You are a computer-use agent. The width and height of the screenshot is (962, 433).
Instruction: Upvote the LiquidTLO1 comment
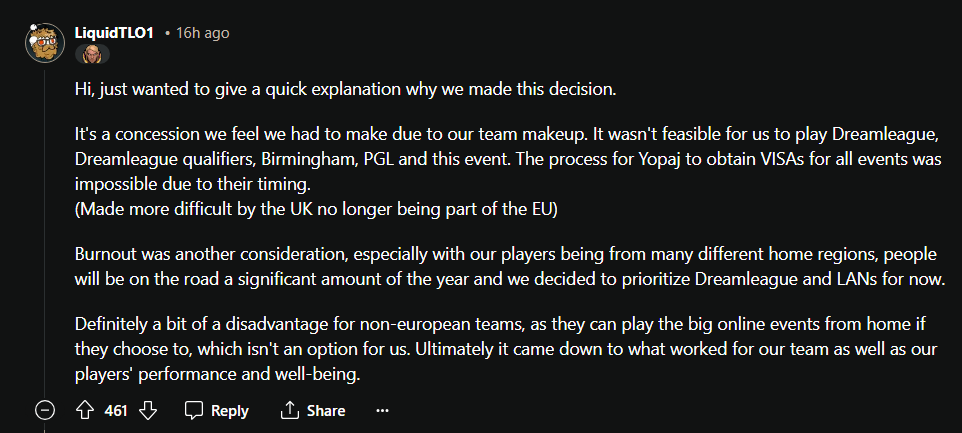tap(85, 411)
